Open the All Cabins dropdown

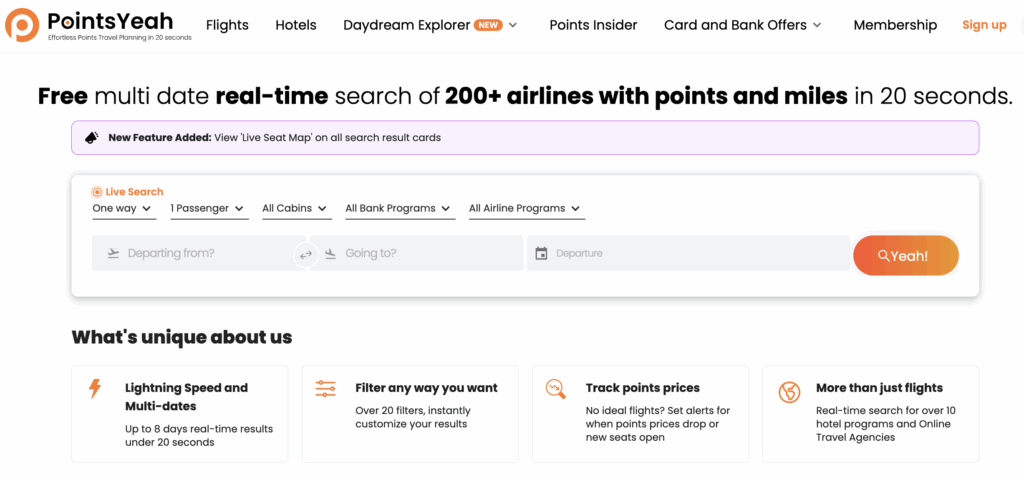(x=294, y=209)
